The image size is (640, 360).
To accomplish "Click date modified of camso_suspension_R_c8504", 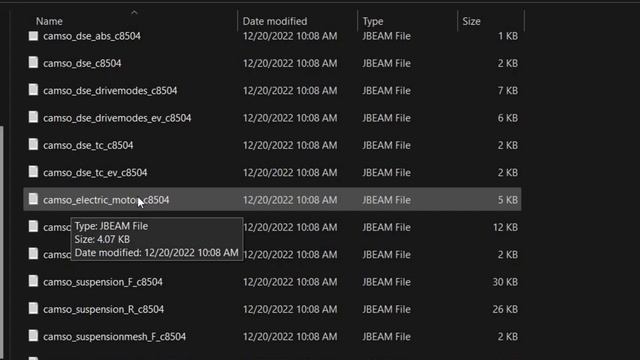I will pyautogui.click(x=290, y=309).
